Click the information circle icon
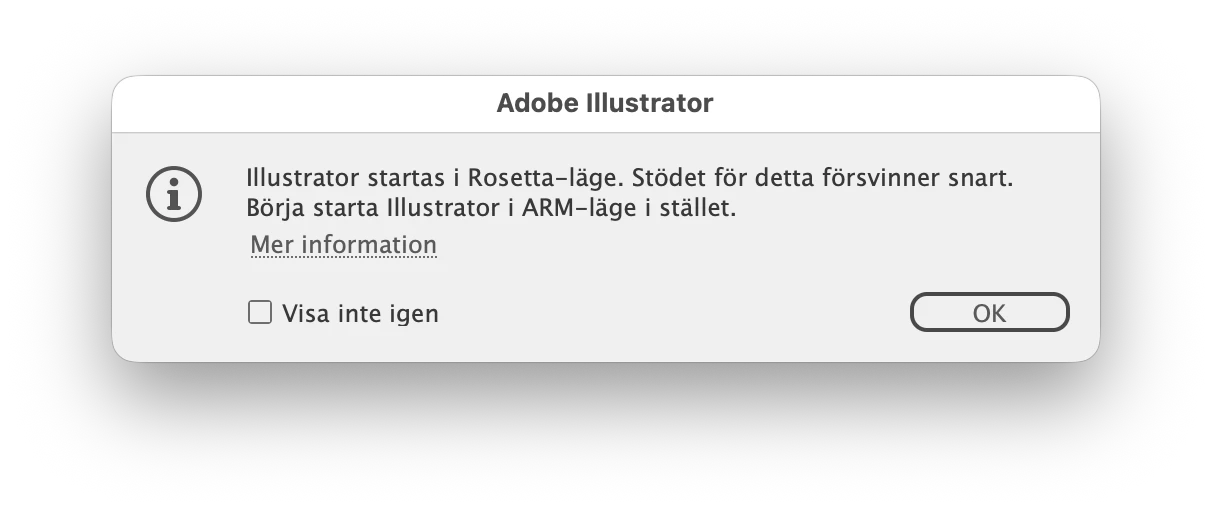Image resolution: width=1212 pixels, height=510 pixels. pos(174,193)
